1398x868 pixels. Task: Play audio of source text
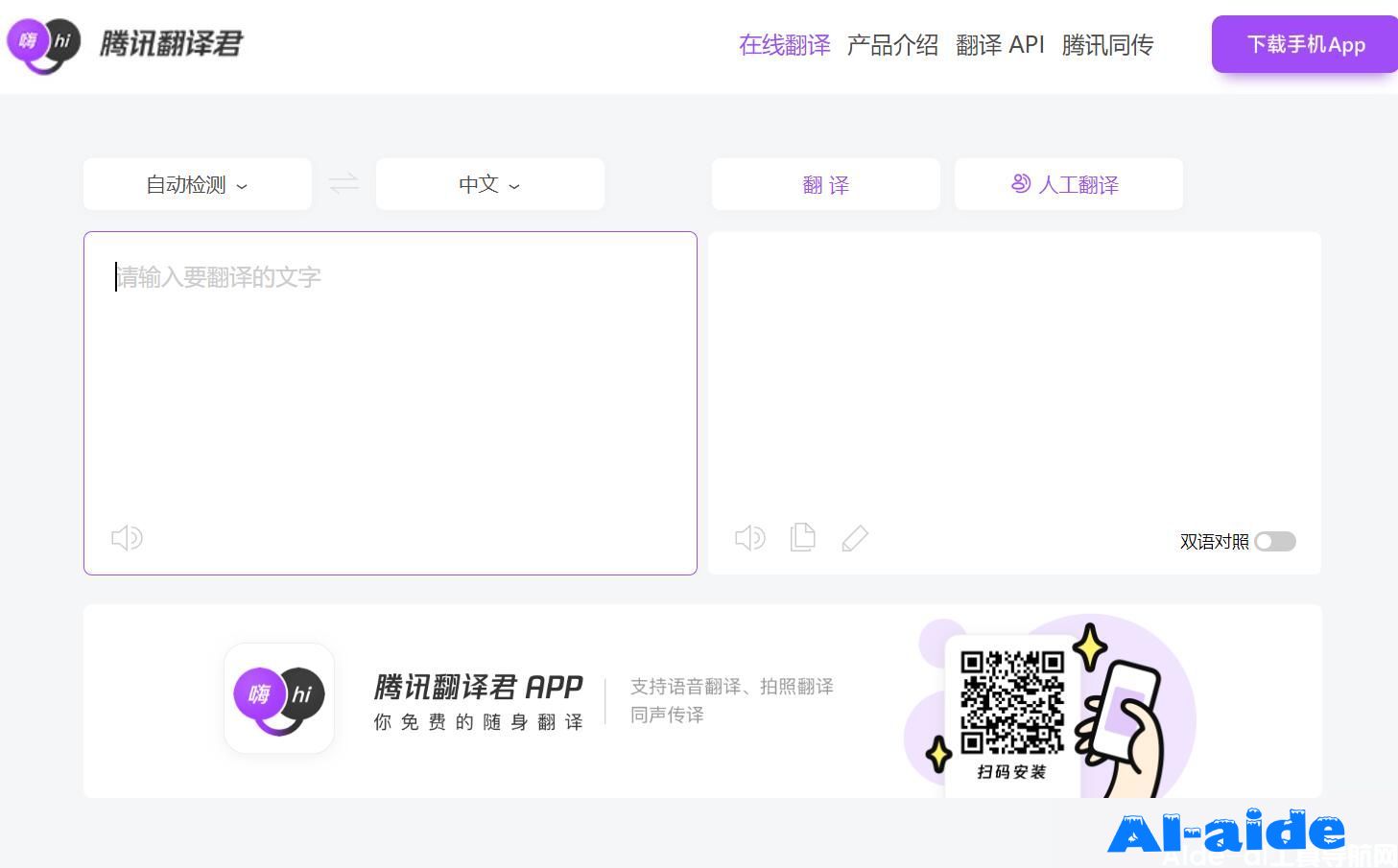click(x=127, y=537)
